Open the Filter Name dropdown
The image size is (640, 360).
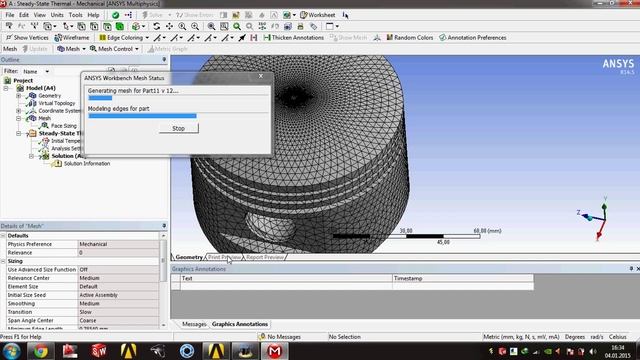click(x=36, y=71)
